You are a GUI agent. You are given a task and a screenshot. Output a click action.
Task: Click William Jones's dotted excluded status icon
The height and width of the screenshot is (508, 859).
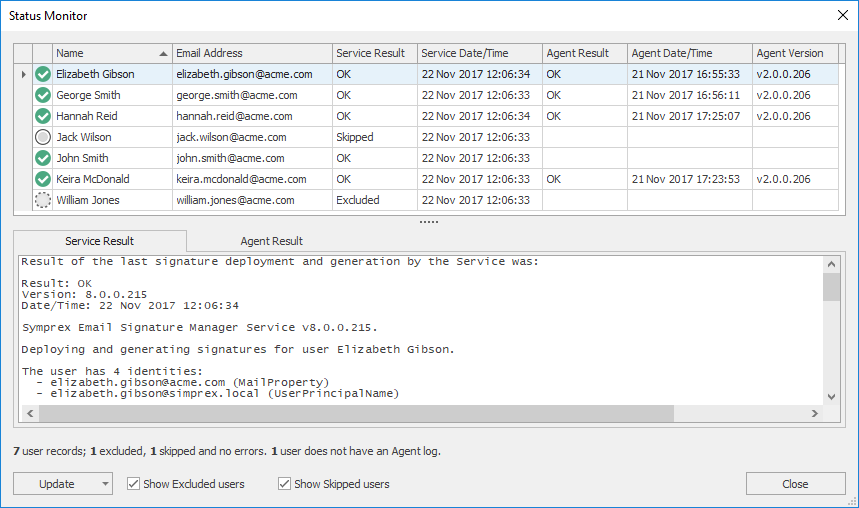pos(42,200)
